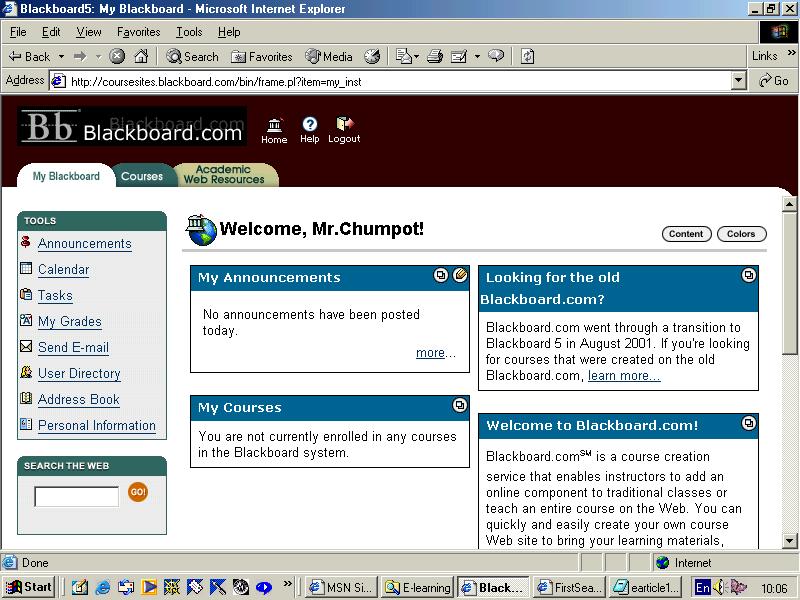Image resolution: width=800 pixels, height=600 pixels.
Task: Minimize the My Announcements module
Action: [x=440, y=276]
